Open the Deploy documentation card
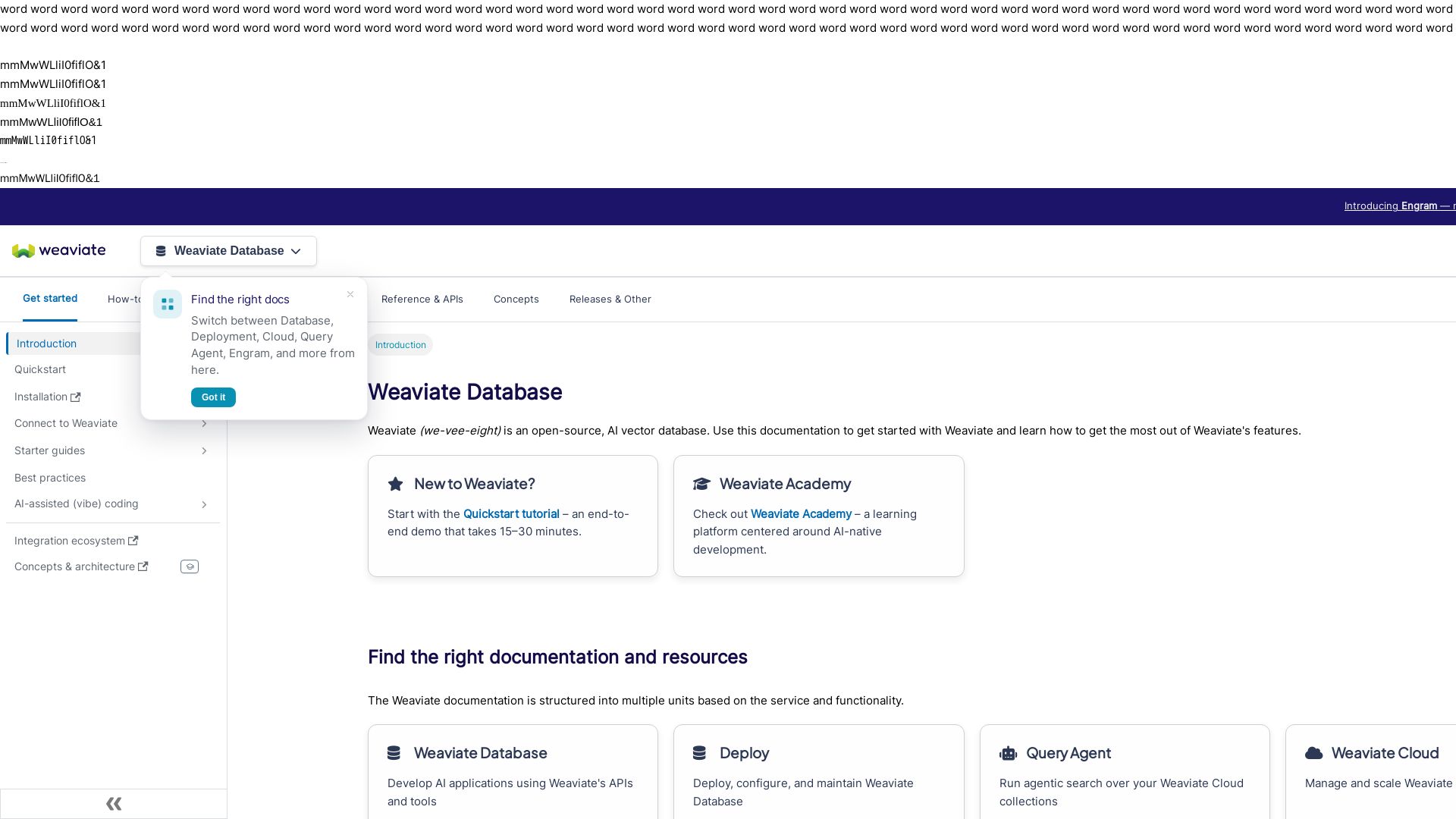Image resolution: width=1456 pixels, height=819 pixels. point(818,772)
